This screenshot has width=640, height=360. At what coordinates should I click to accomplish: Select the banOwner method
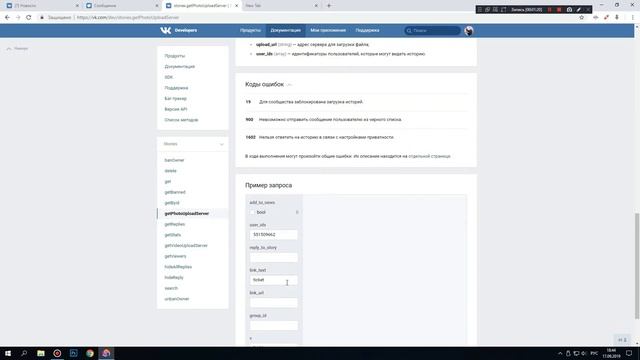(174, 160)
